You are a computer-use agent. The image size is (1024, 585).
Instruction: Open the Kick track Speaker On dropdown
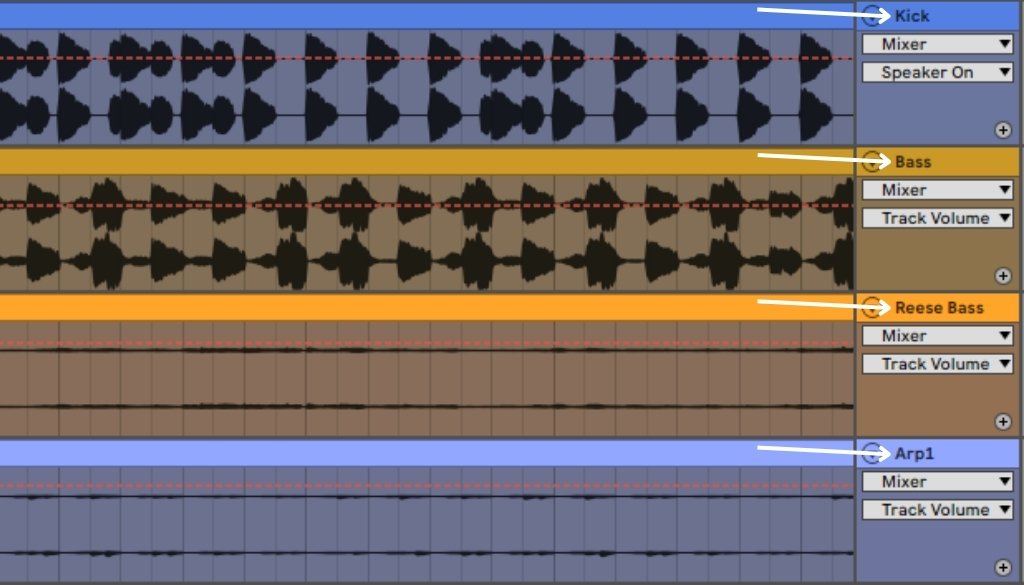point(938,72)
